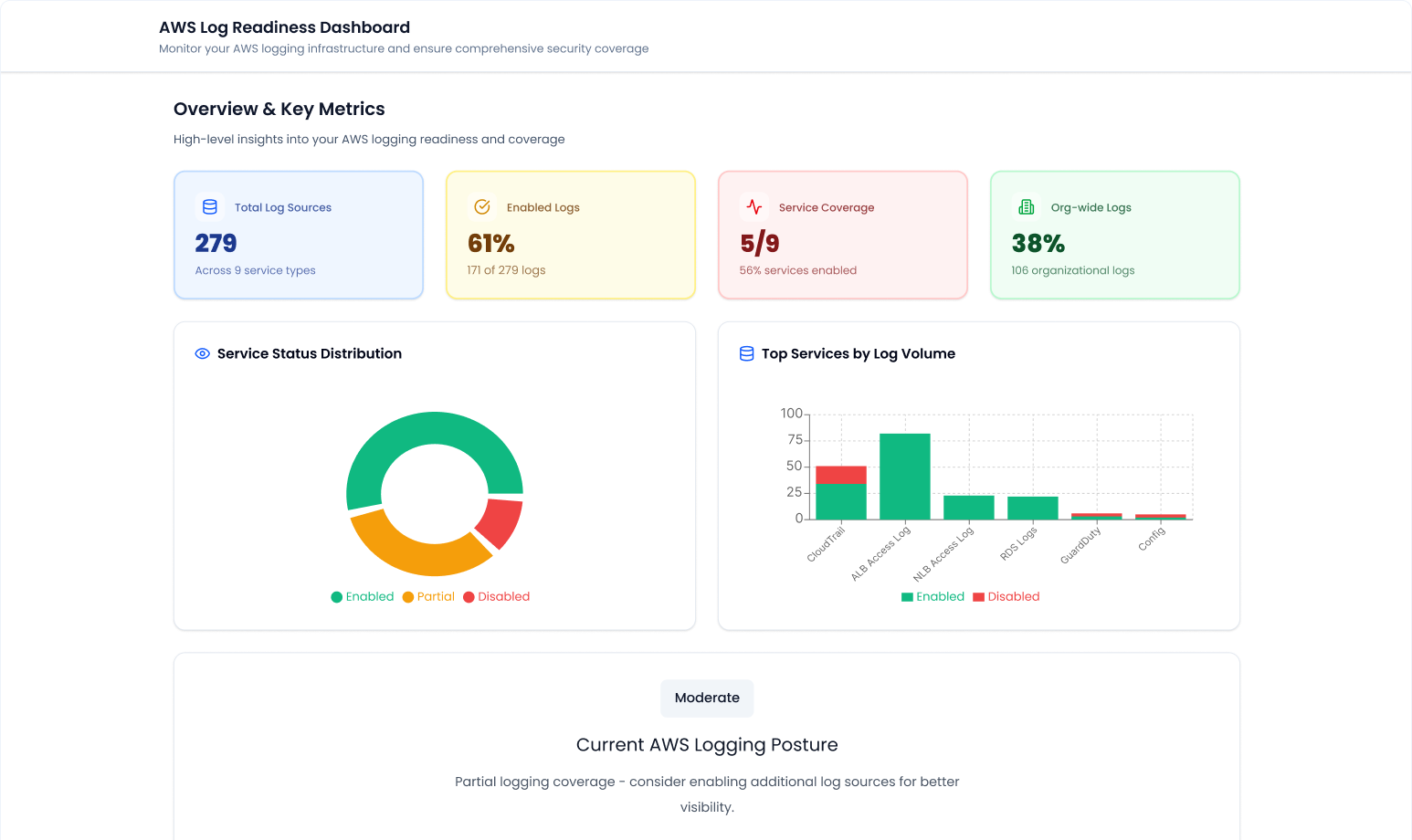Expand the Total Log Sources metric card
Viewport: 1412px width, 840px height.
(299, 235)
